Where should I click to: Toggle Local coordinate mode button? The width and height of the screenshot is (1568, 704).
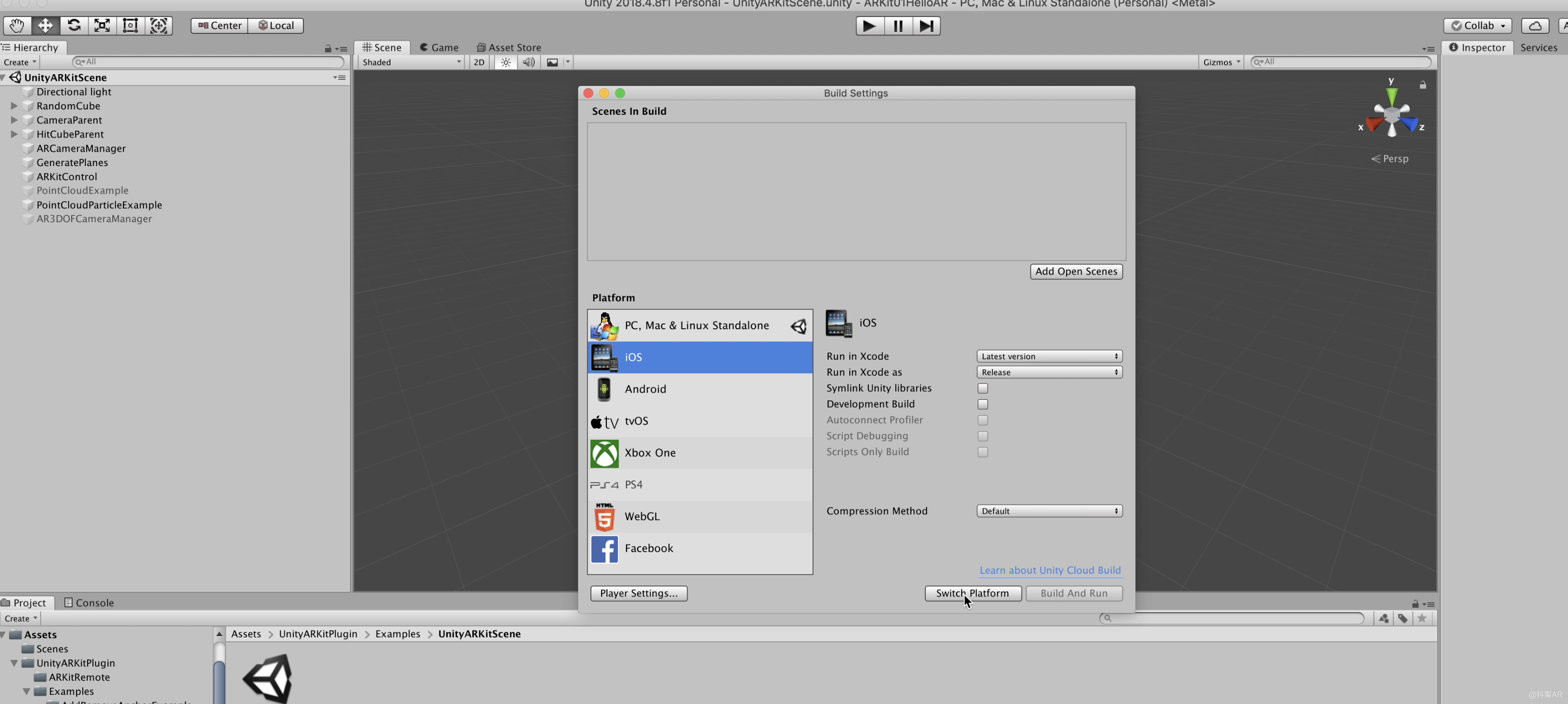pyautogui.click(x=276, y=26)
